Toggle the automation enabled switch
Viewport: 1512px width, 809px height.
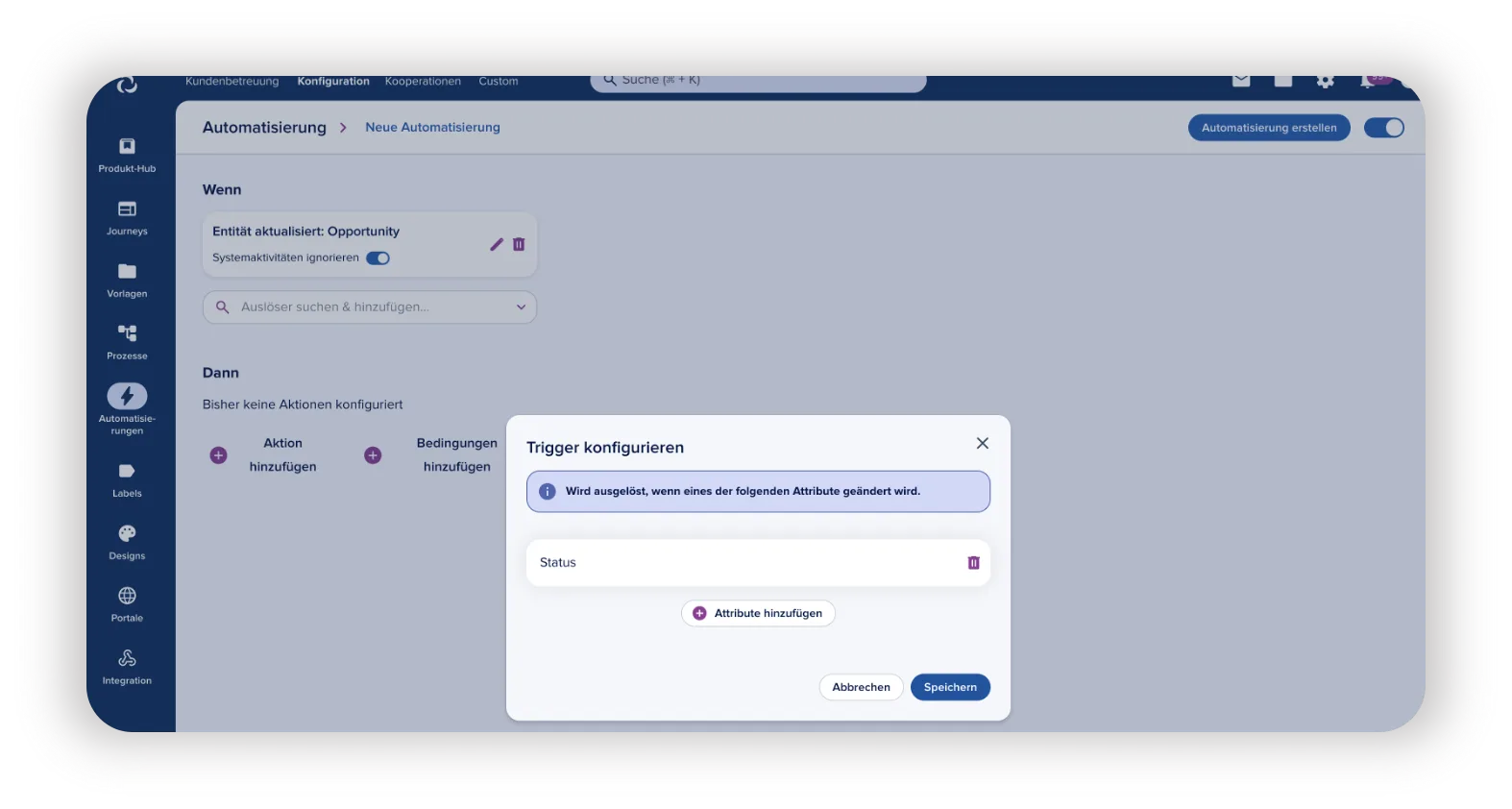pos(1384,128)
